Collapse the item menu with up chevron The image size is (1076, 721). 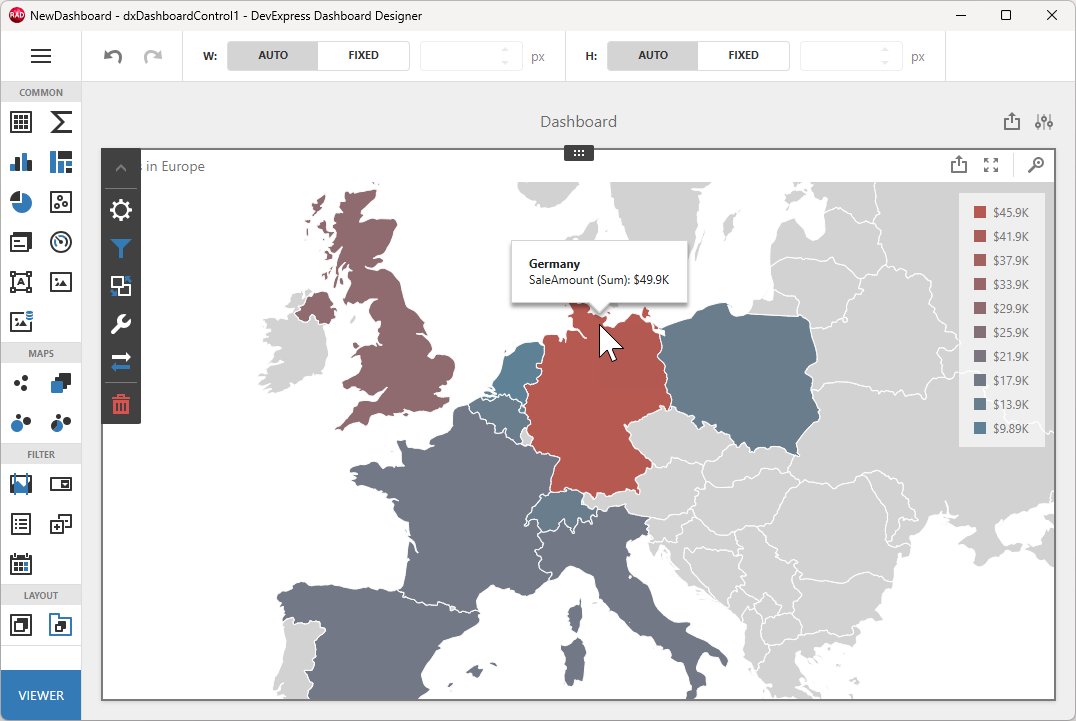coord(121,167)
